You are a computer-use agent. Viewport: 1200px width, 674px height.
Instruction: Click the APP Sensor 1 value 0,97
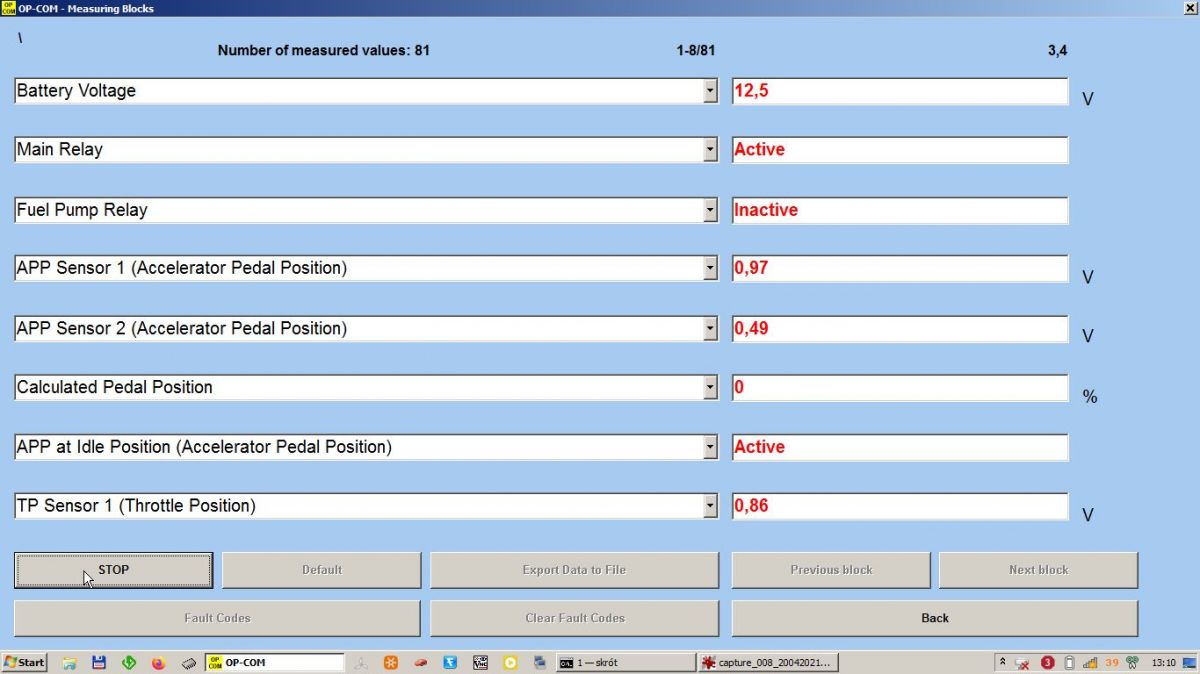(x=900, y=268)
